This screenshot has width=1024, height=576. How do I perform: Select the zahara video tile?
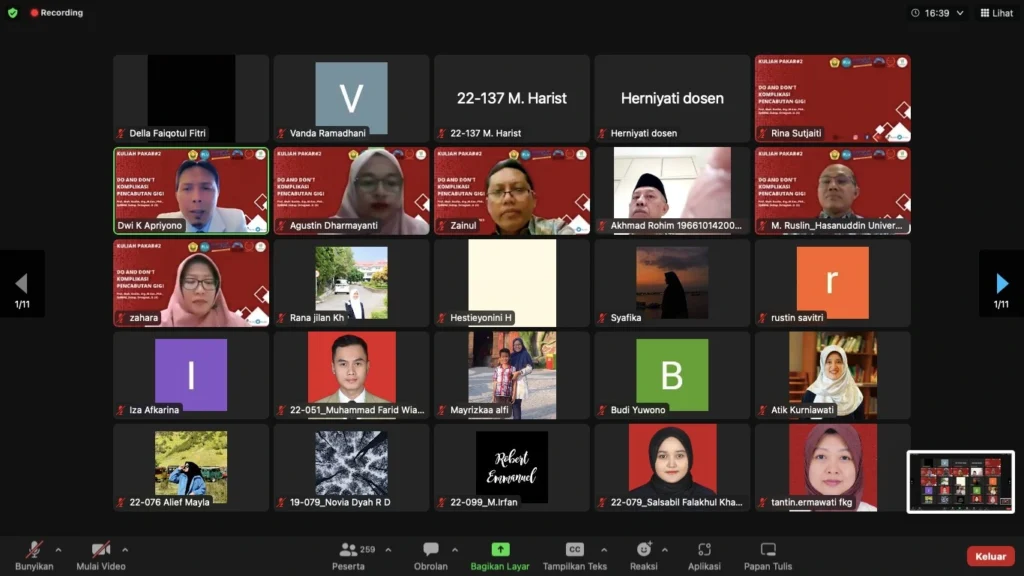(191, 283)
